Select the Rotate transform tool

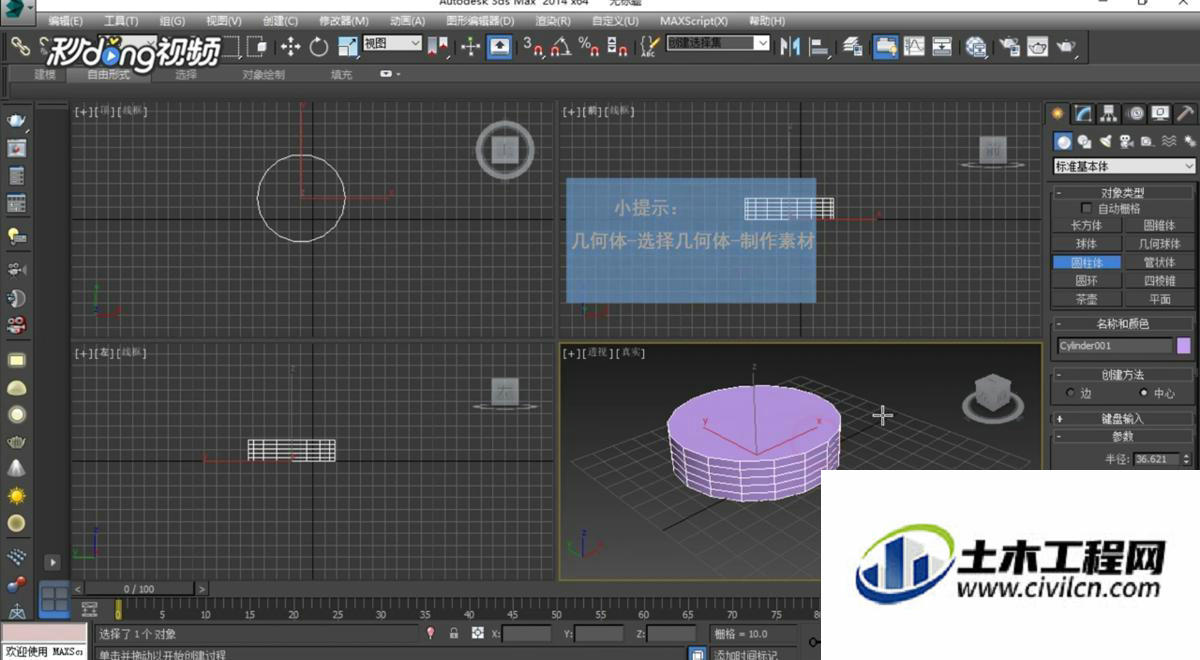pyautogui.click(x=319, y=46)
